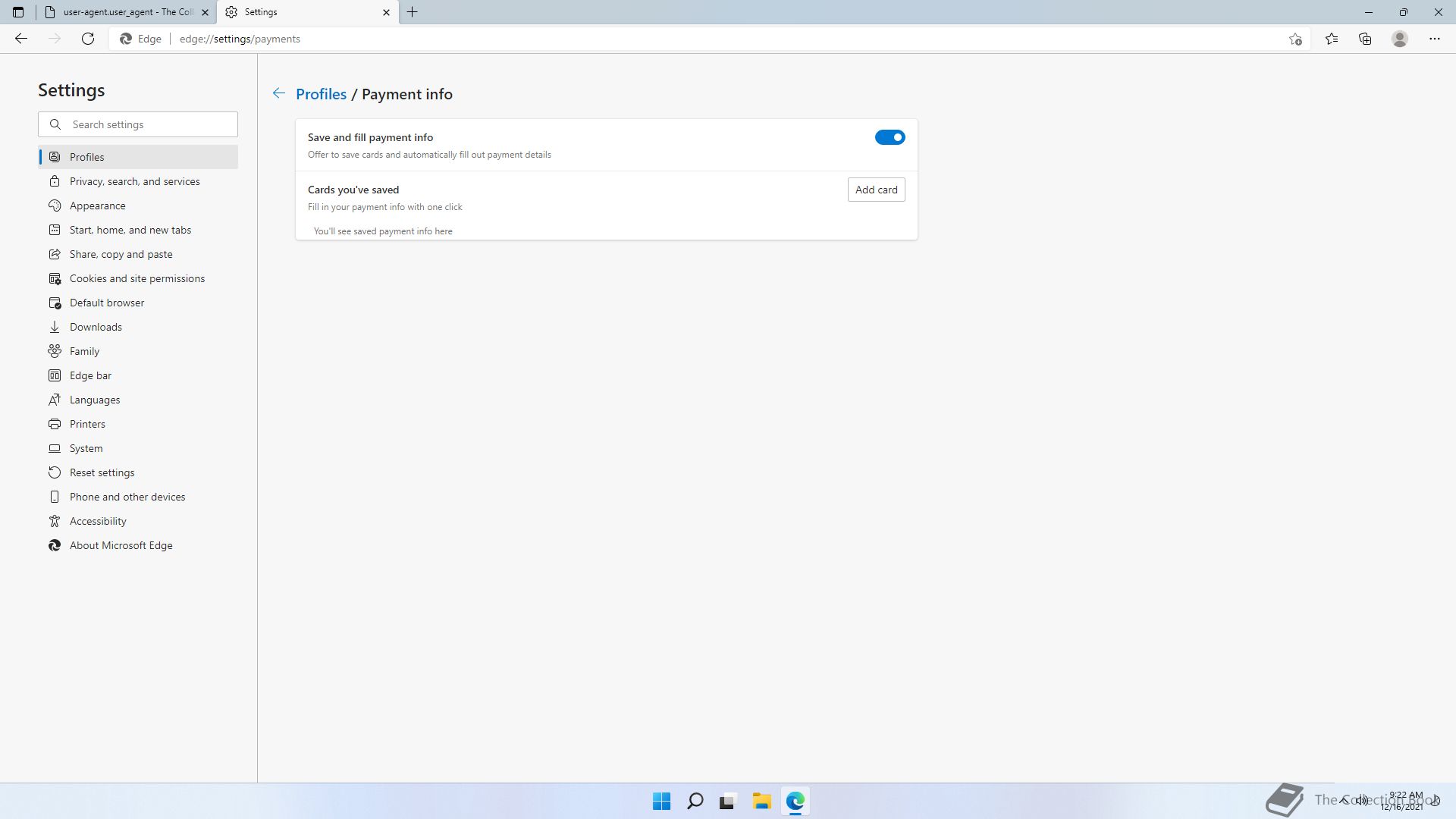Click the Refresh page icon
This screenshot has height=819, width=1456.
click(x=88, y=39)
